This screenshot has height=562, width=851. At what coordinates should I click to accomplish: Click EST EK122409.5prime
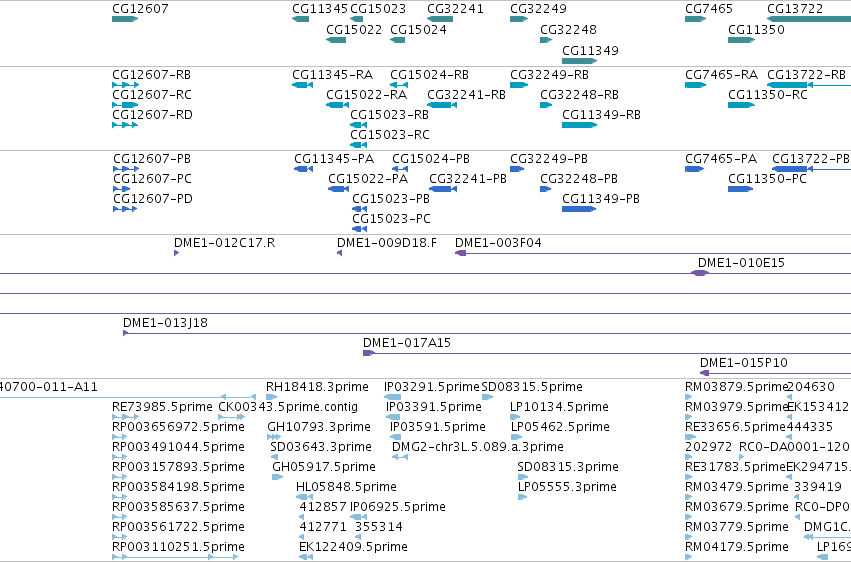click(x=306, y=557)
